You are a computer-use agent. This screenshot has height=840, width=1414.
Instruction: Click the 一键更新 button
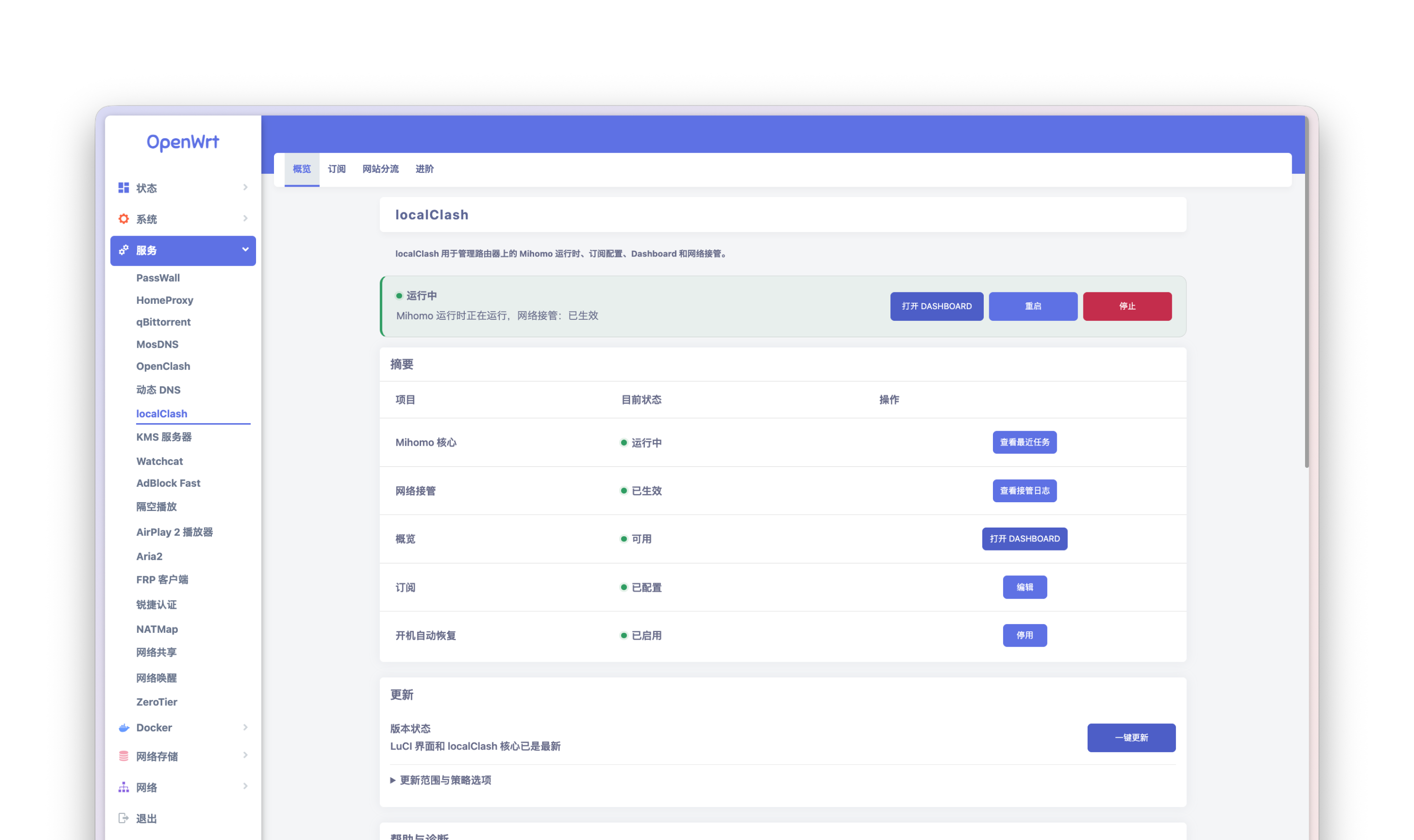click(1131, 738)
